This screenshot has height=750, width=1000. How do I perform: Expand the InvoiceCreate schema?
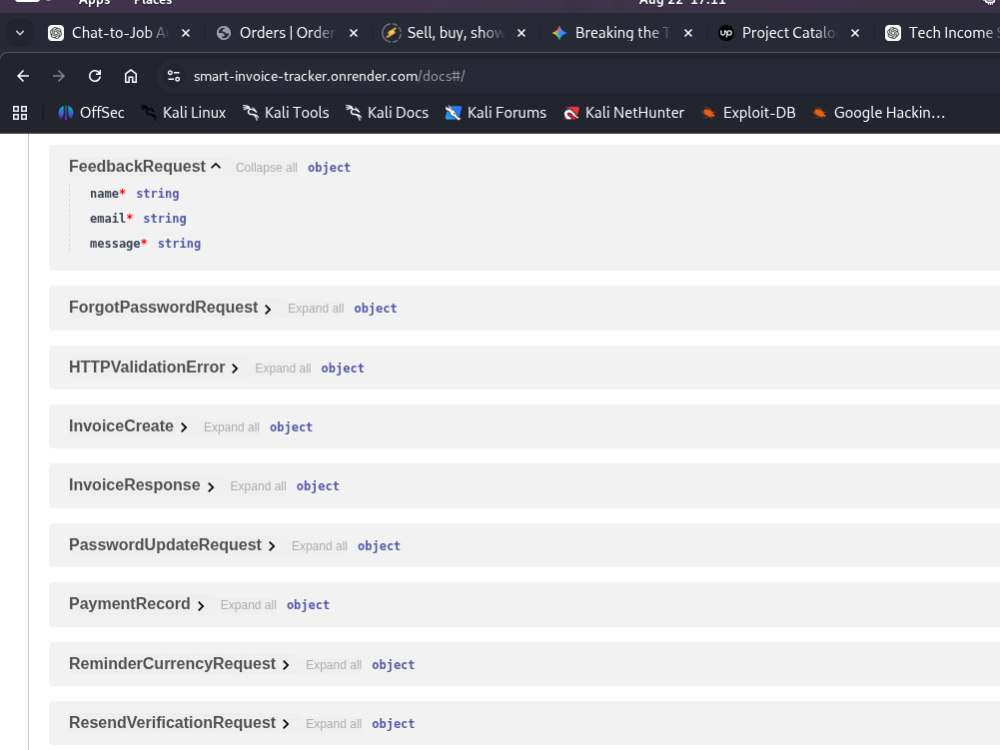click(184, 427)
